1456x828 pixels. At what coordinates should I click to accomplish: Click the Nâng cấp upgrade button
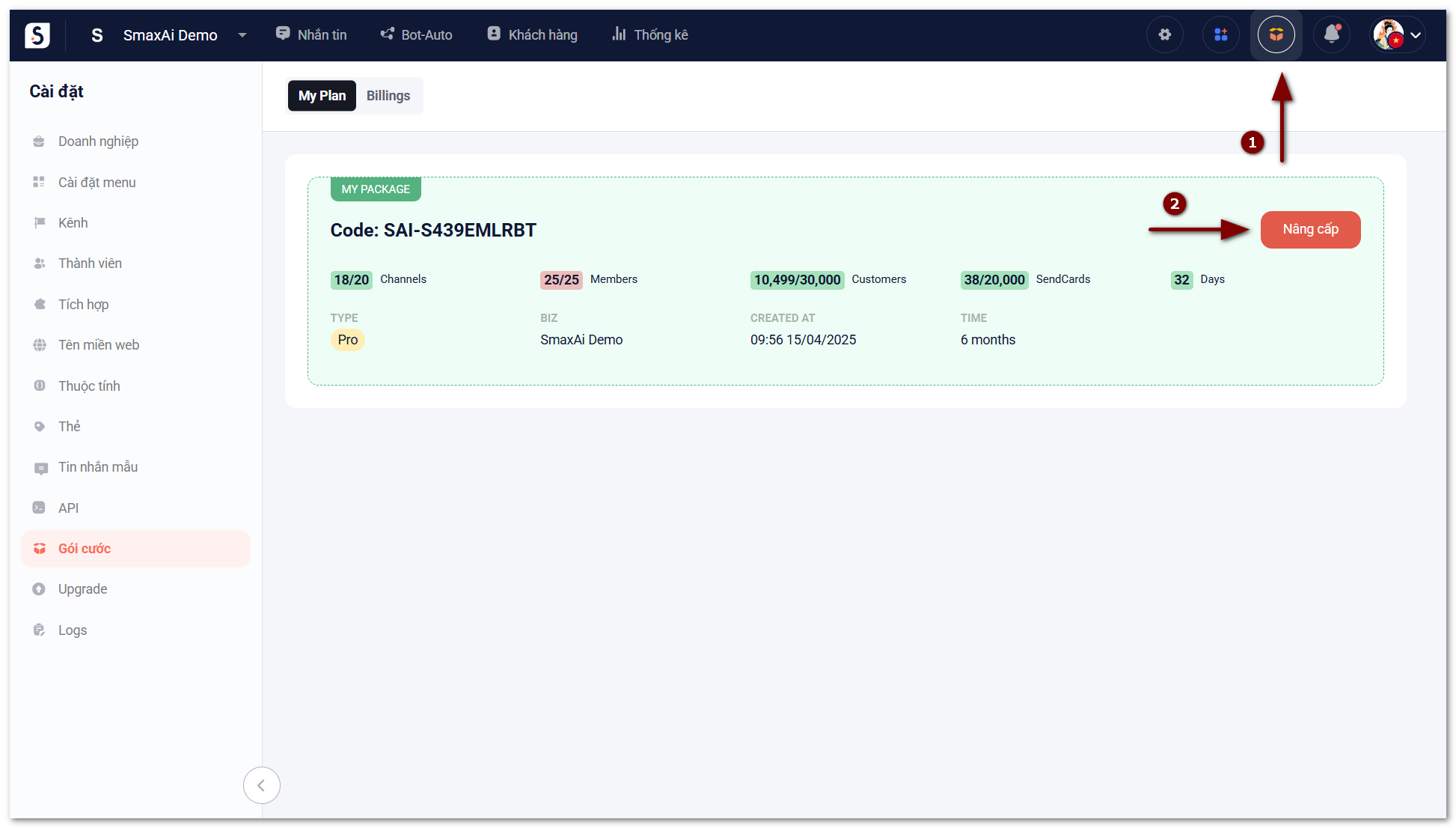click(x=1309, y=229)
